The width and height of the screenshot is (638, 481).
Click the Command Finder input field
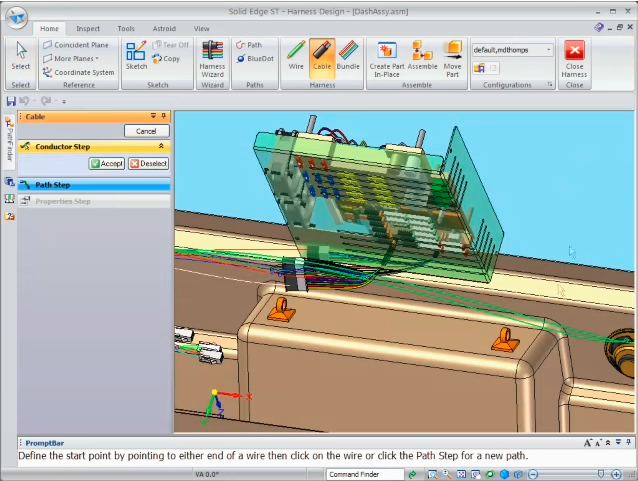point(365,474)
